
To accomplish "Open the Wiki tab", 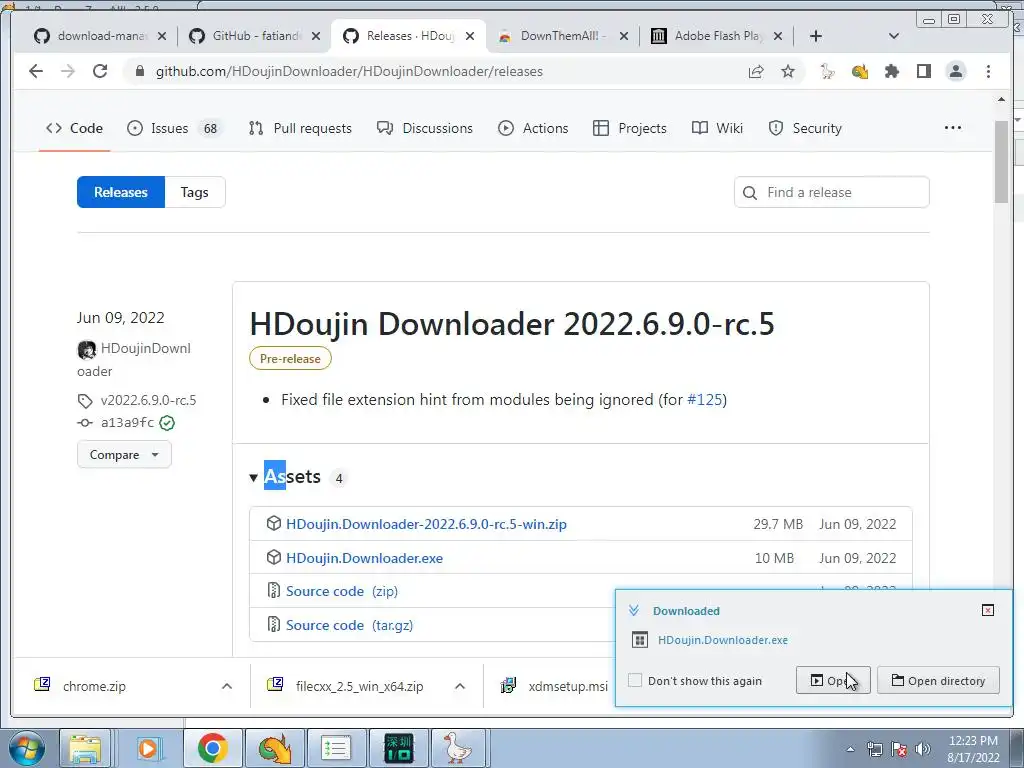I will (717, 128).
